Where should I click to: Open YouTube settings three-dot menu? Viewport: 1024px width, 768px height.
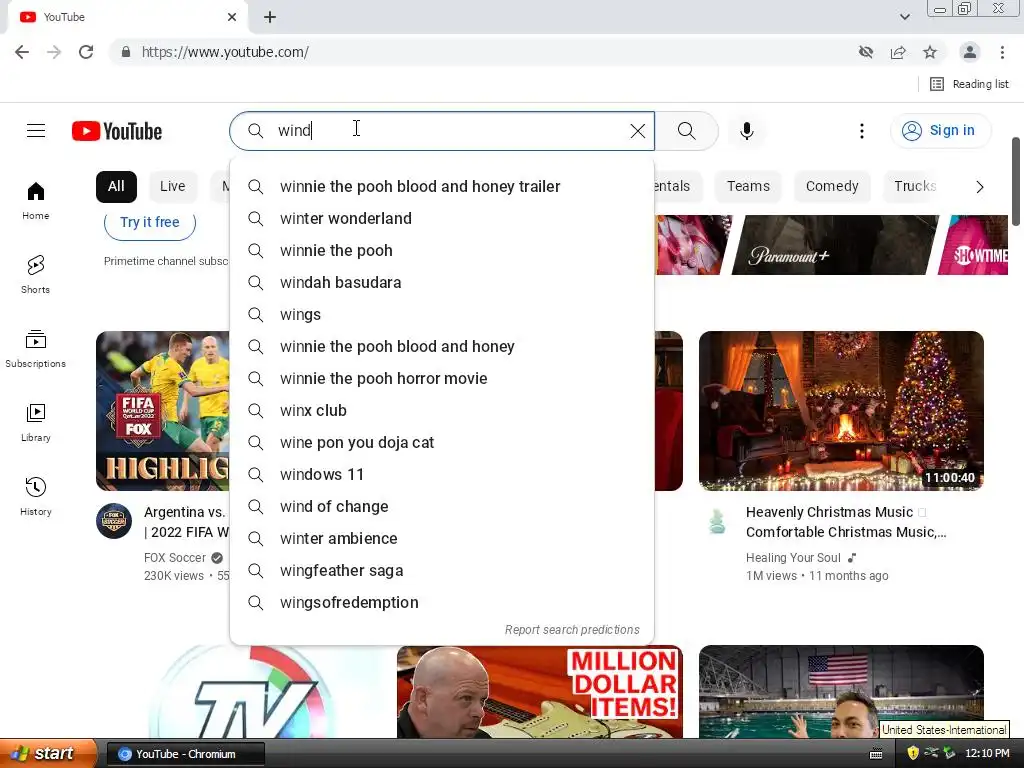pos(861,131)
